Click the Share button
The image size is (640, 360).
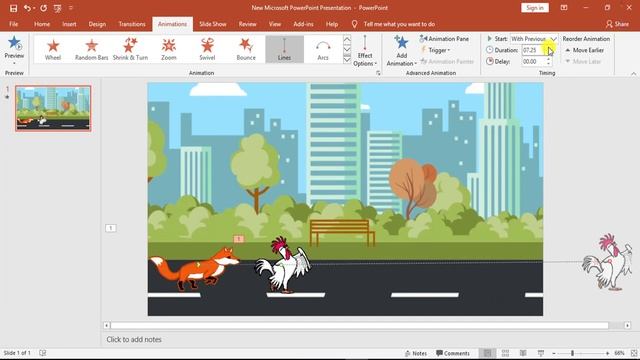coord(617,24)
